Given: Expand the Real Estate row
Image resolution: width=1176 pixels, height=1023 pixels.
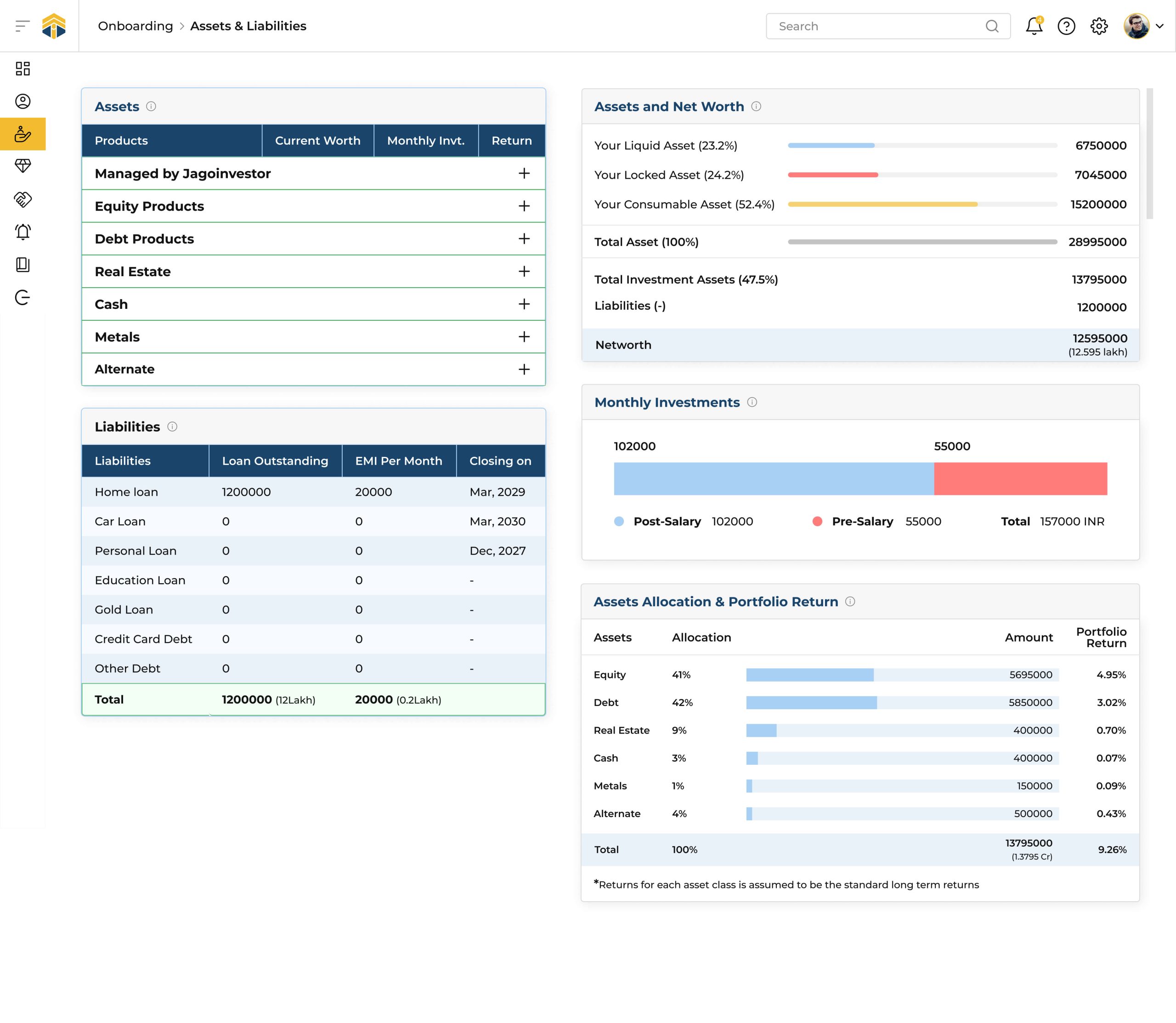Looking at the screenshot, I should tap(524, 272).
